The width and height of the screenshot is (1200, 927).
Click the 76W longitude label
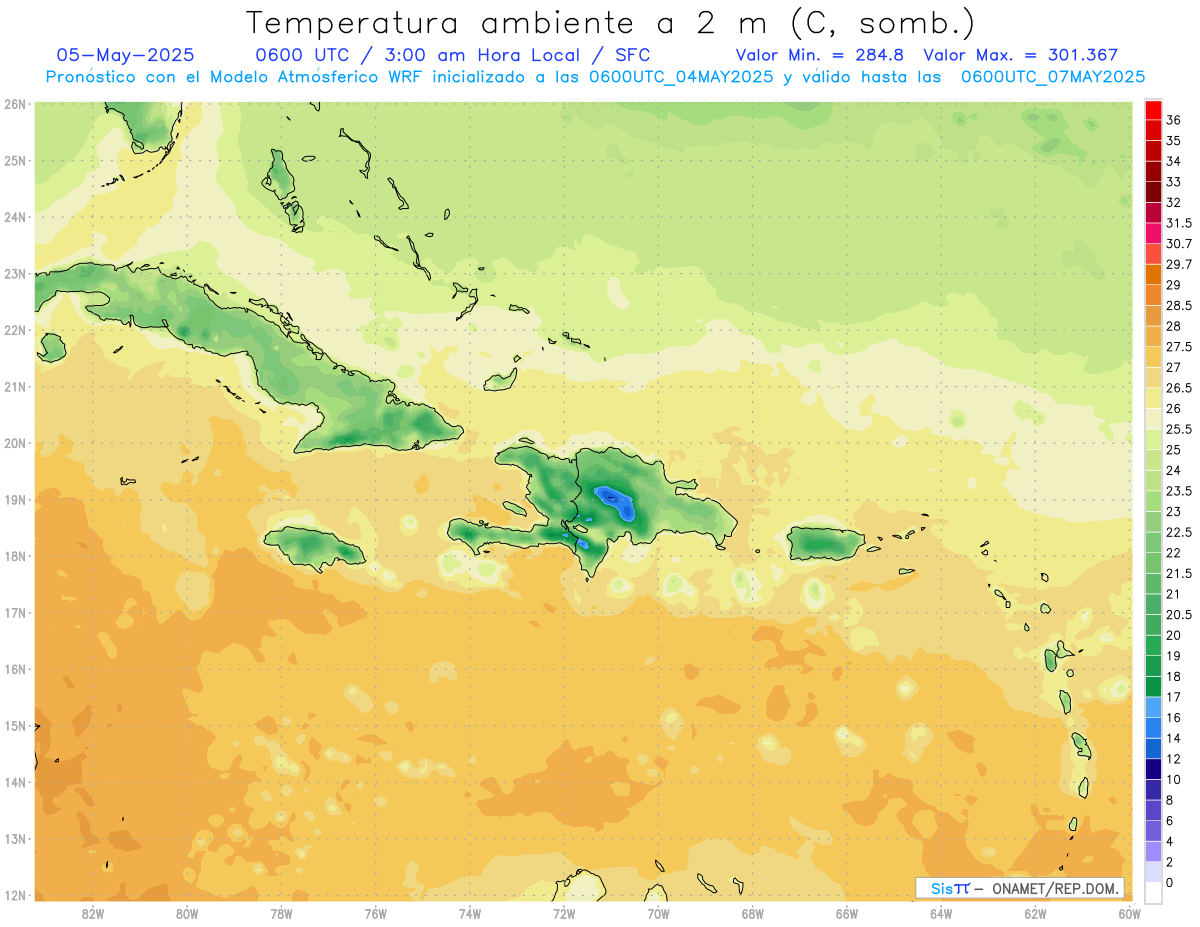[x=375, y=914]
